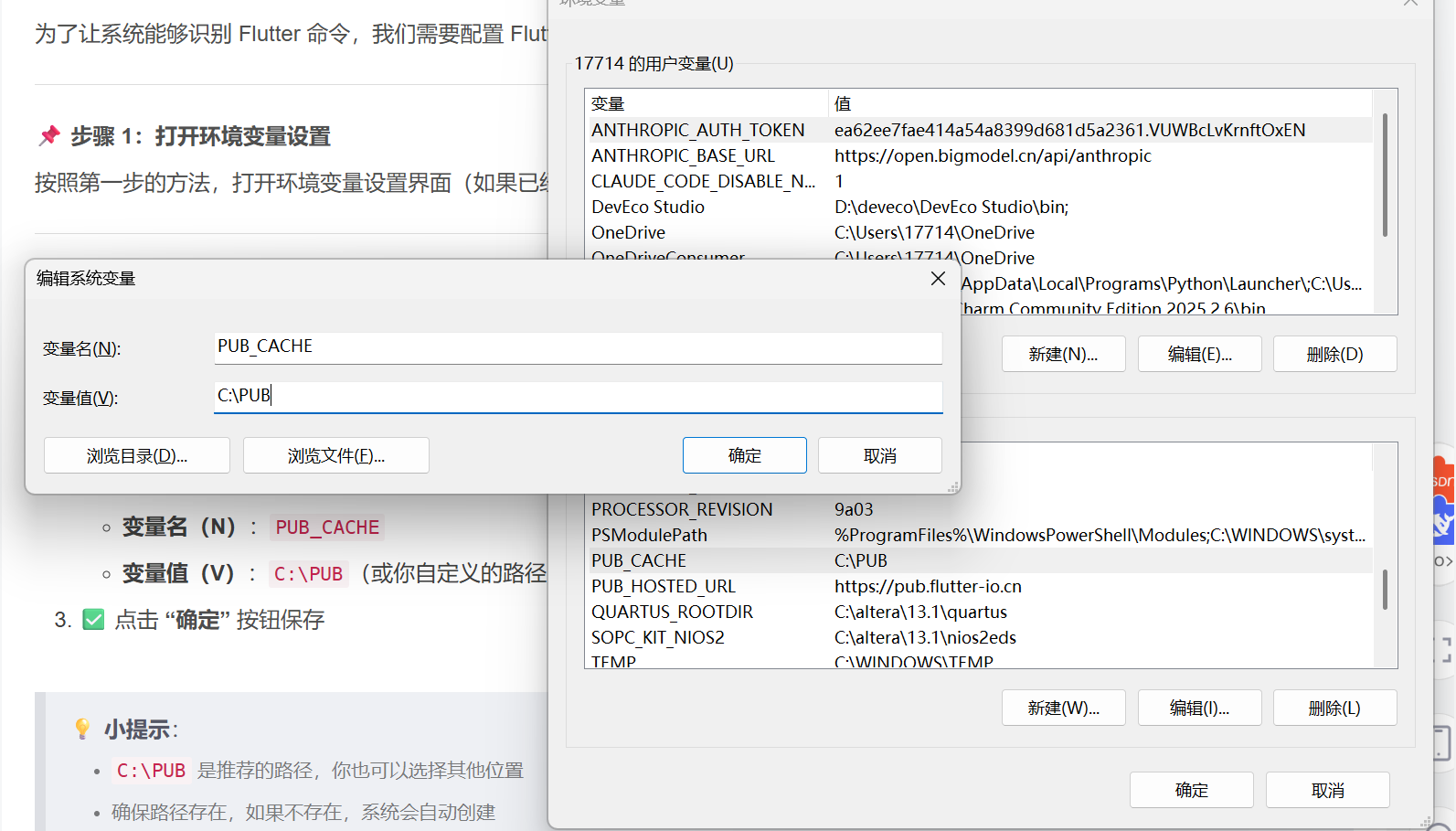Screen dimensions: 1456x831
Task: Click the pushpin icon beside 步骤 1 heading
Action: [x=48, y=136]
